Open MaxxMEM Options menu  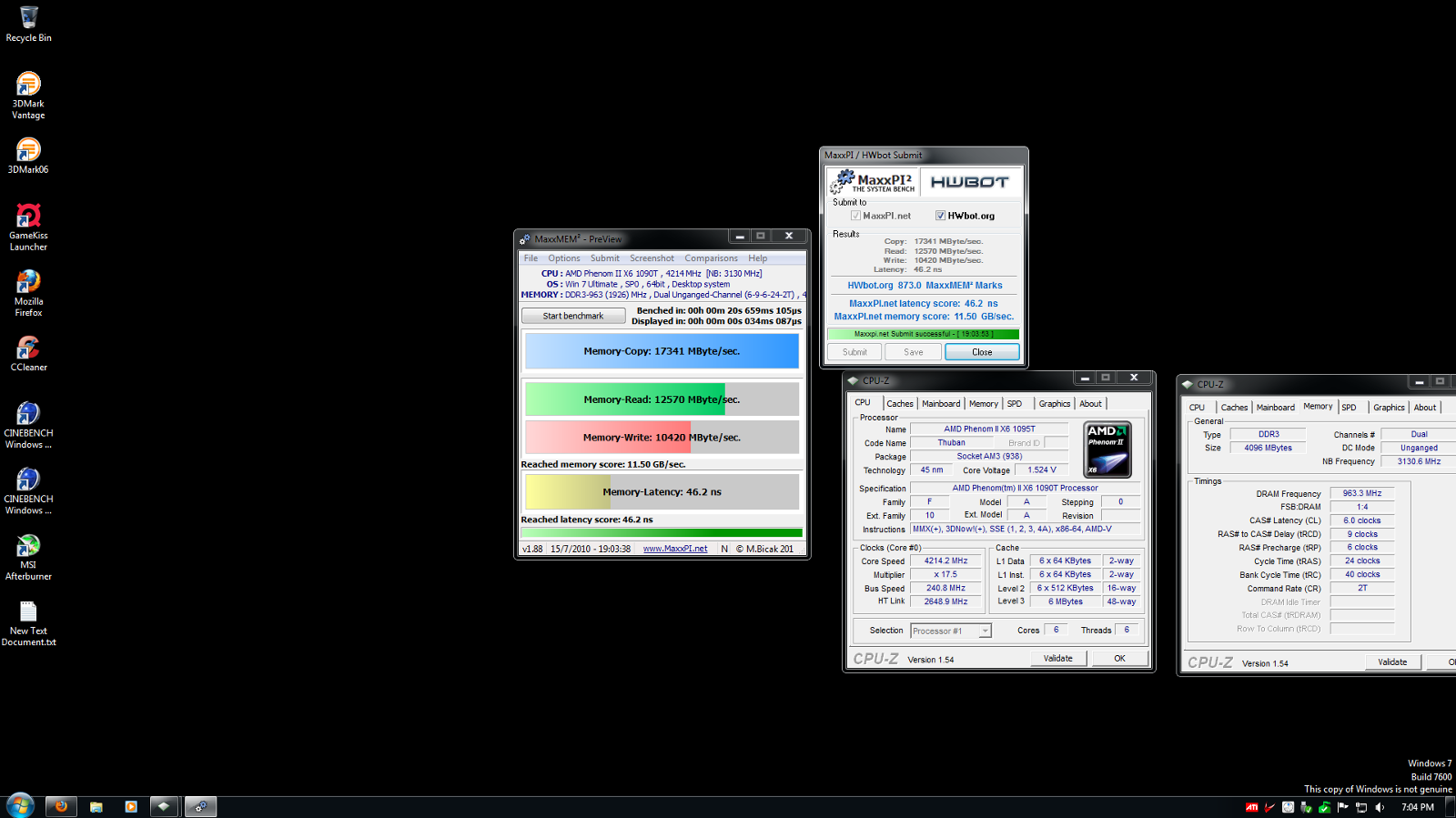[563, 258]
